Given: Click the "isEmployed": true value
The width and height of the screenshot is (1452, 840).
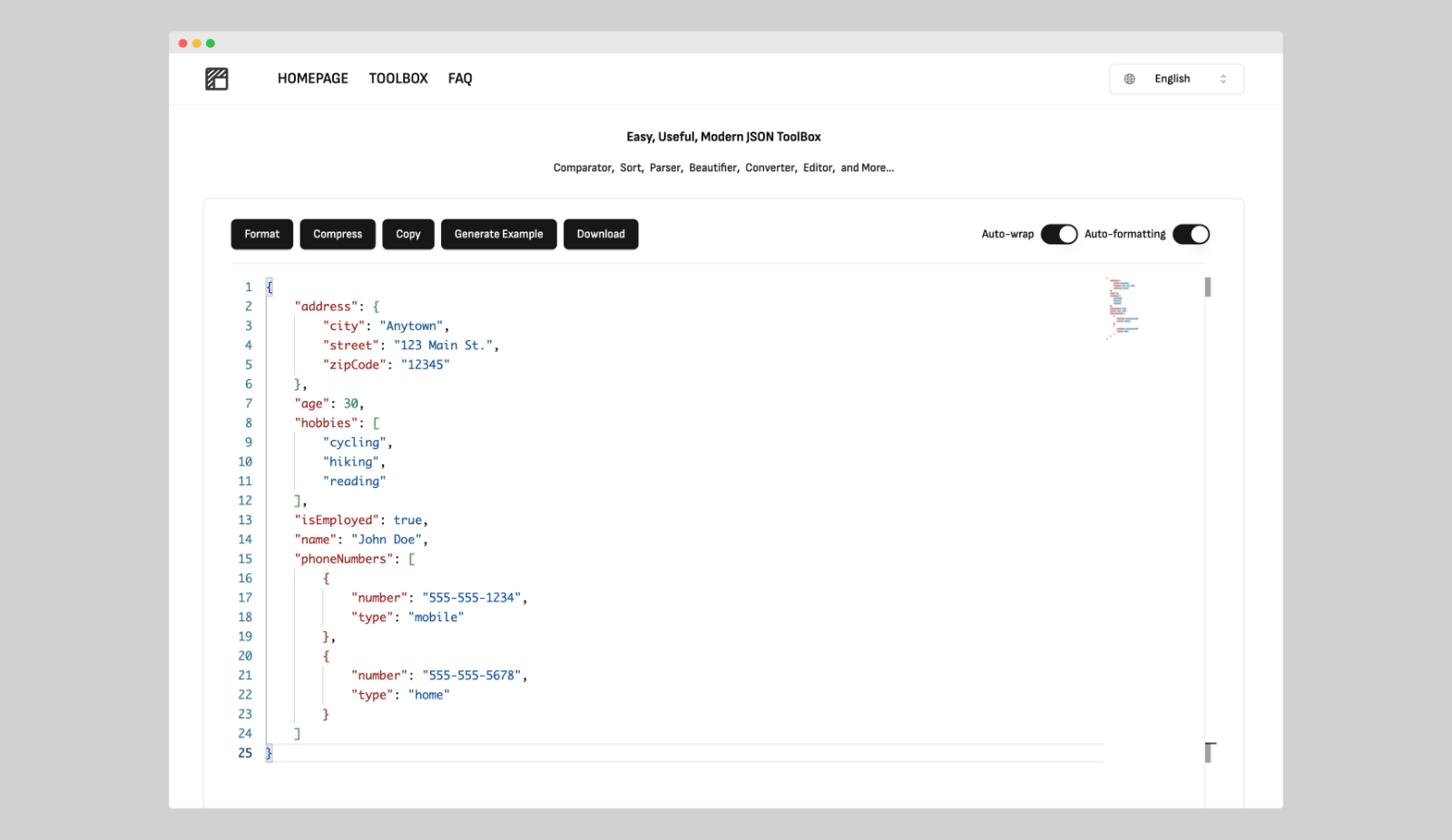Looking at the screenshot, I should (407, 520).
